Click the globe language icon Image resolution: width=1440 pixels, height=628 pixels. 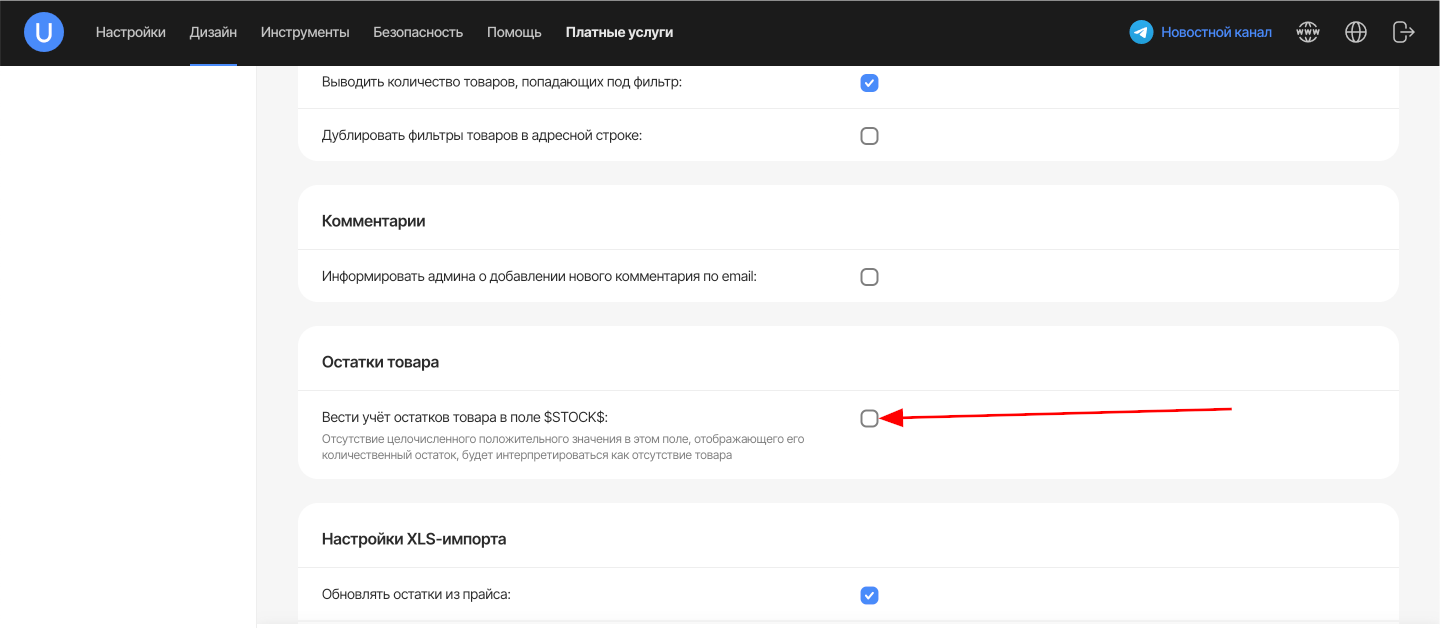point(1356,32)
